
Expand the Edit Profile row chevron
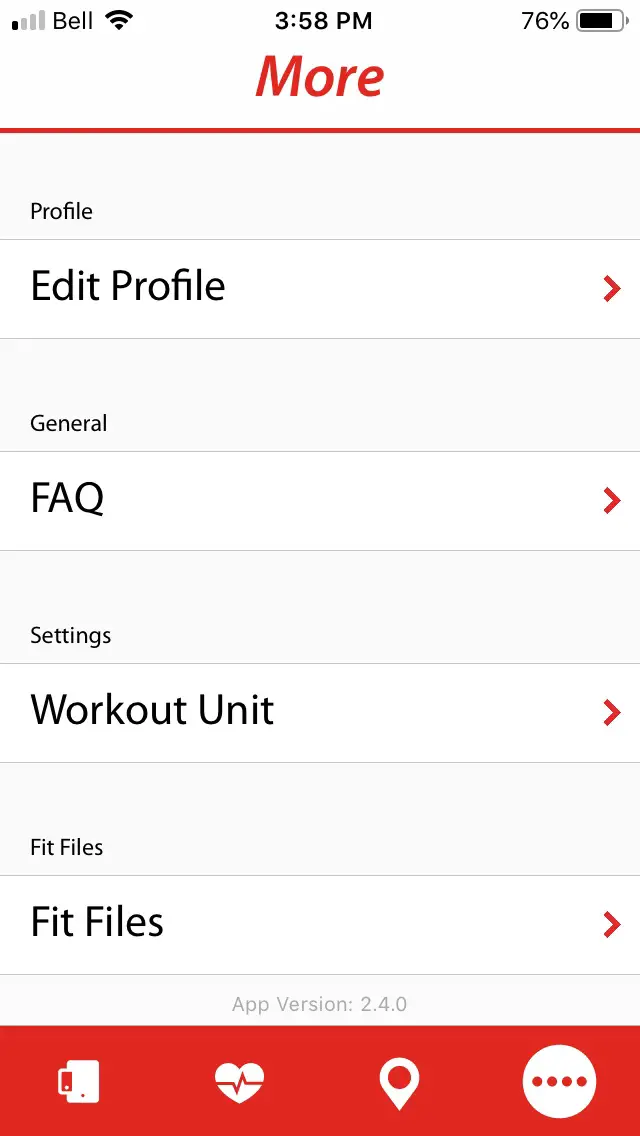click(x=611, y=289)
